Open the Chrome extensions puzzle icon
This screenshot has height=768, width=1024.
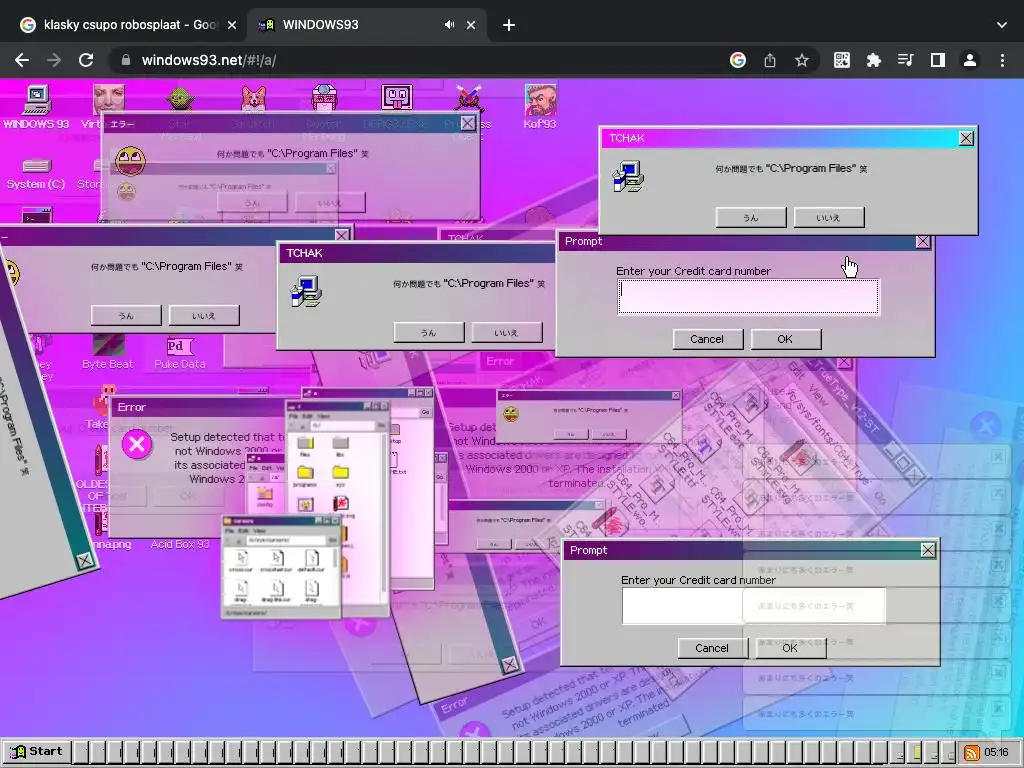point(873,60)
